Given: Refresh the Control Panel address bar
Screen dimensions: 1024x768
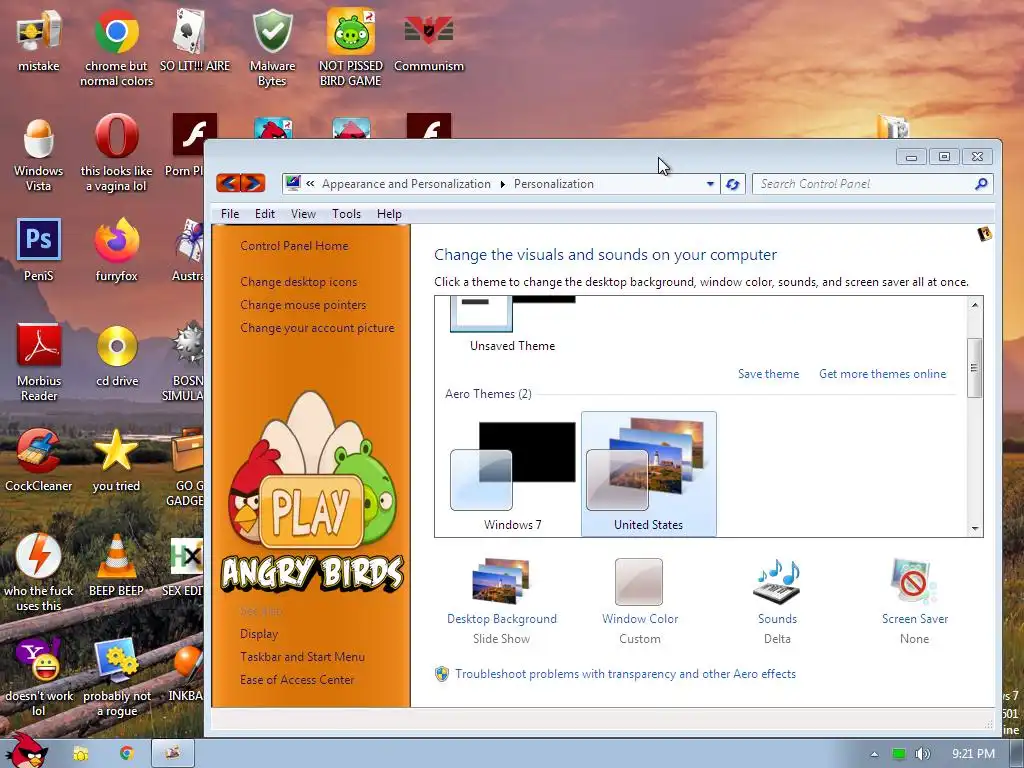Looking at the screenshot, I should coord(733,184).
